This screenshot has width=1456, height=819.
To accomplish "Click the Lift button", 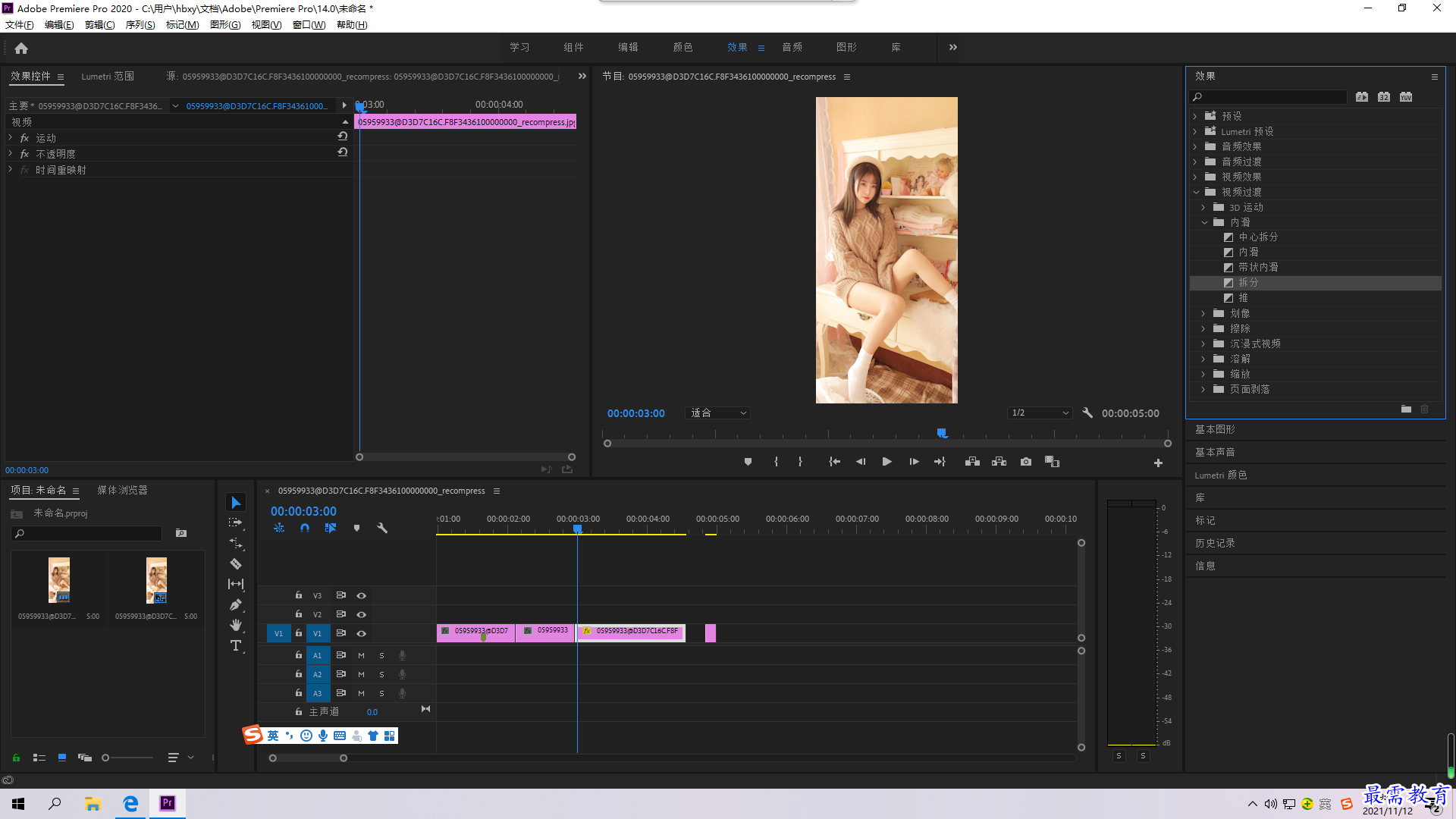I will [972, 462].
